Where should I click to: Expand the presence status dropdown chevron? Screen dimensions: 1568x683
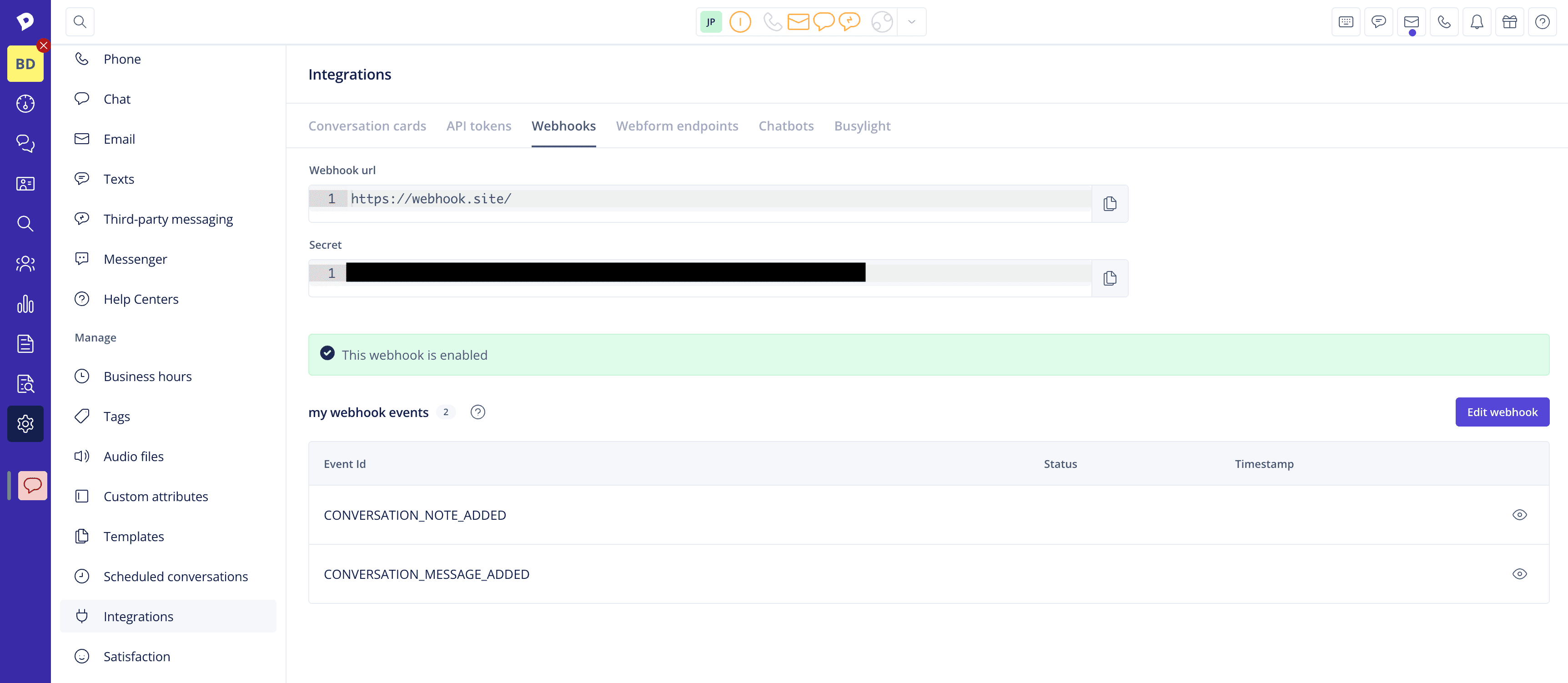[910, 21]
